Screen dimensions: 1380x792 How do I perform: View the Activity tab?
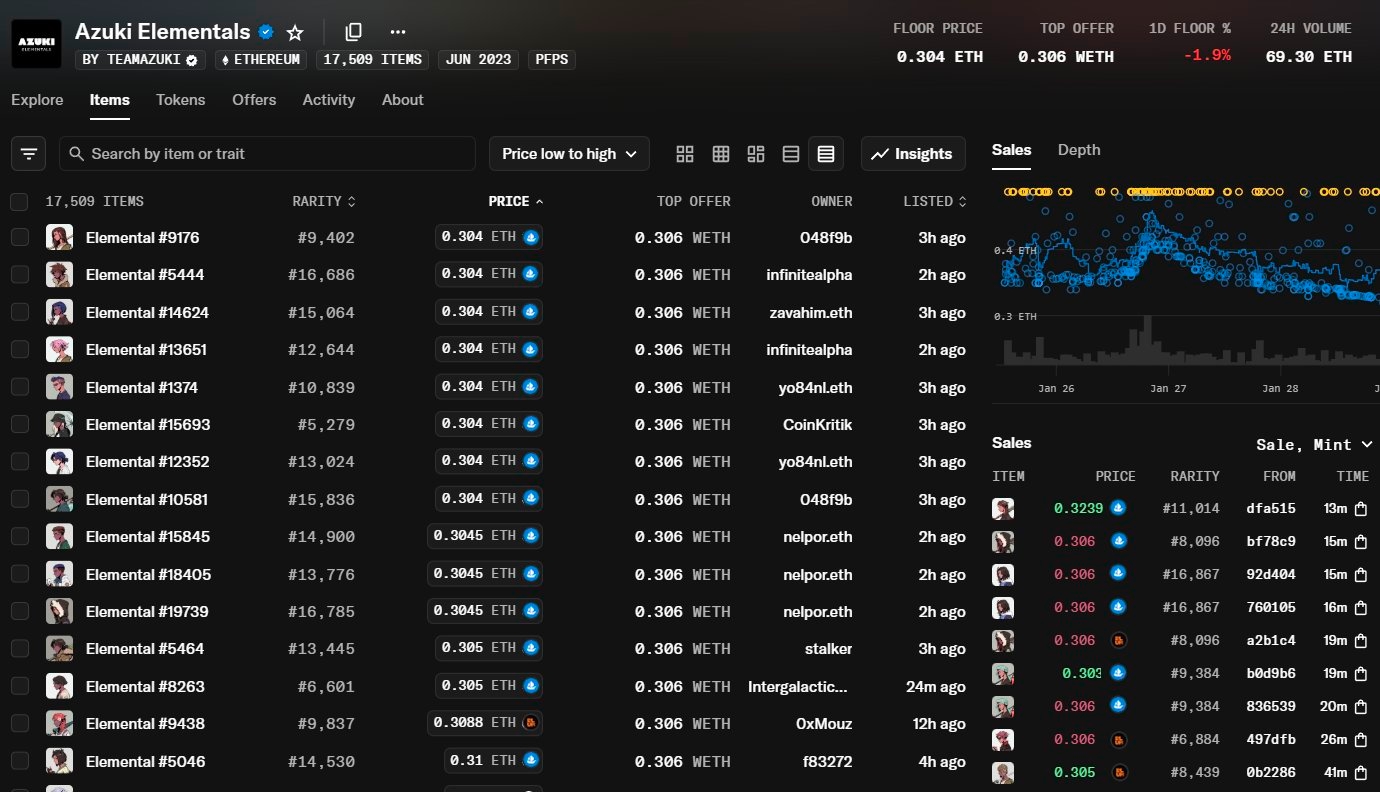329,100
